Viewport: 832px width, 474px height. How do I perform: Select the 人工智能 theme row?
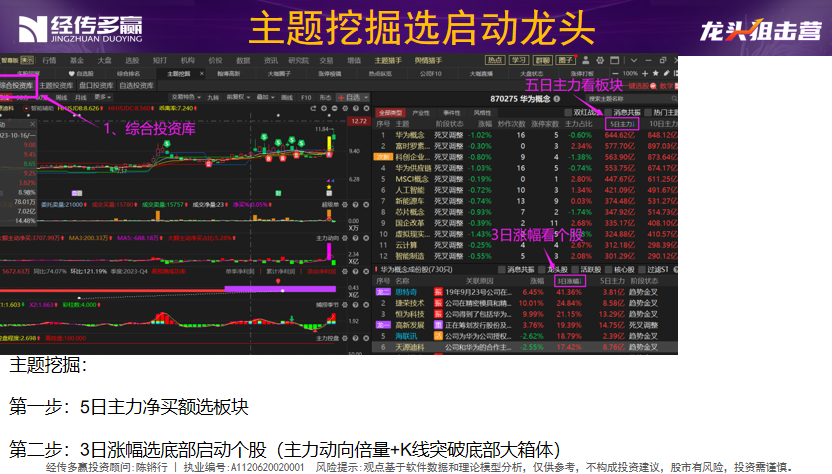pyautogui.click(x=525, y=190)
